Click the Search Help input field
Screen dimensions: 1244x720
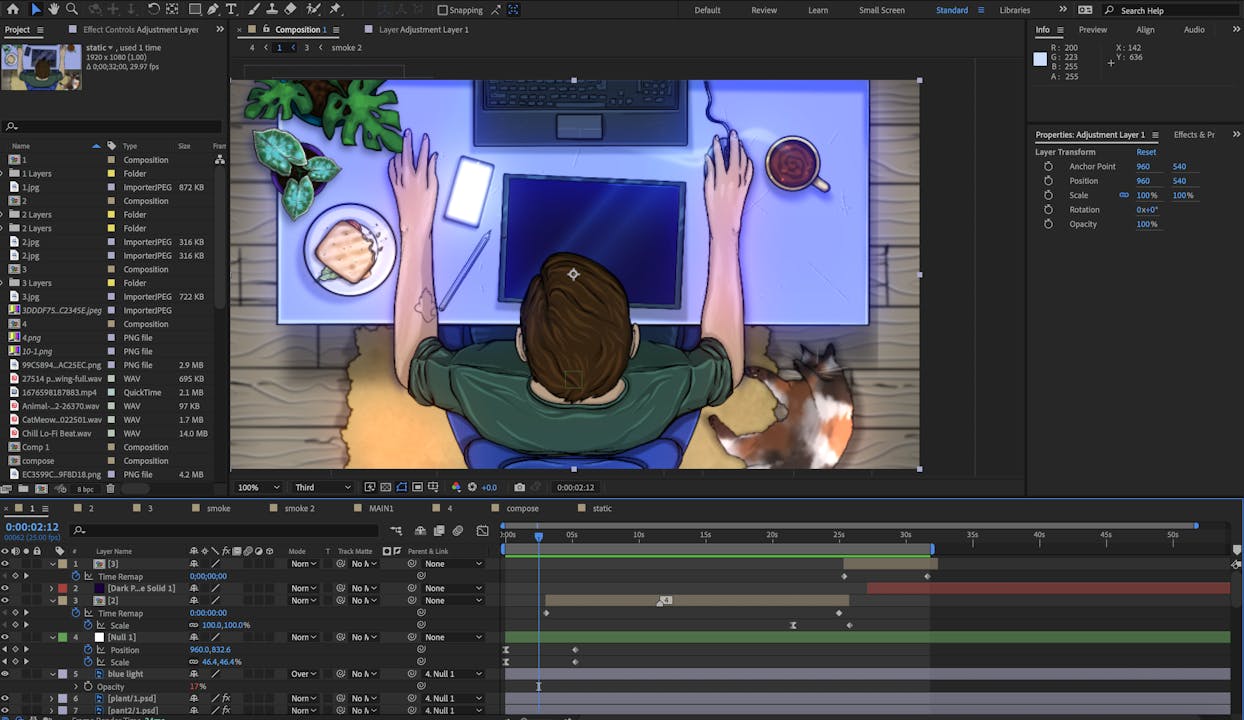click(1170, 10)
